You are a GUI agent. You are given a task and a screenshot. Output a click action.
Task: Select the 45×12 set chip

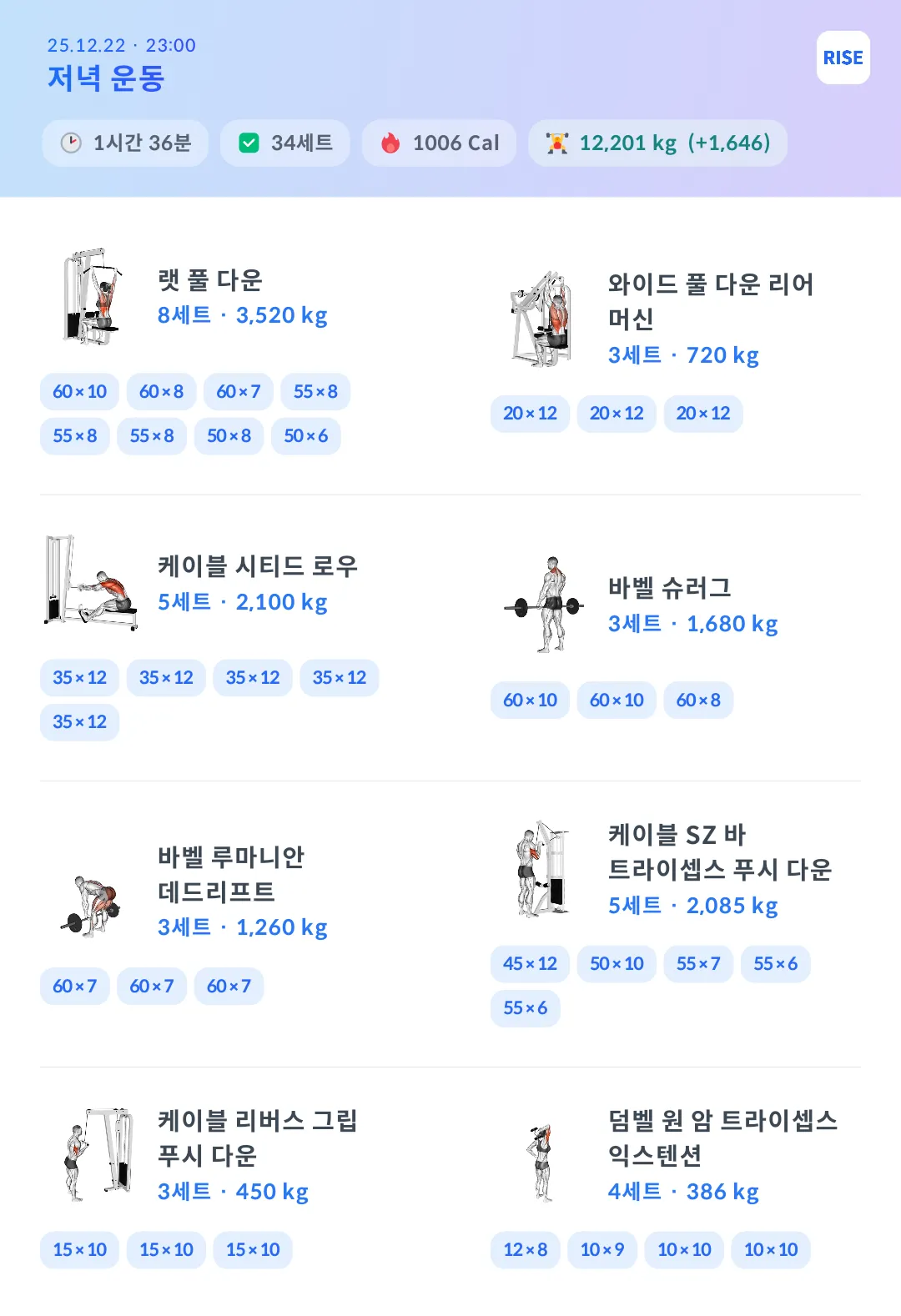(530, 964)
